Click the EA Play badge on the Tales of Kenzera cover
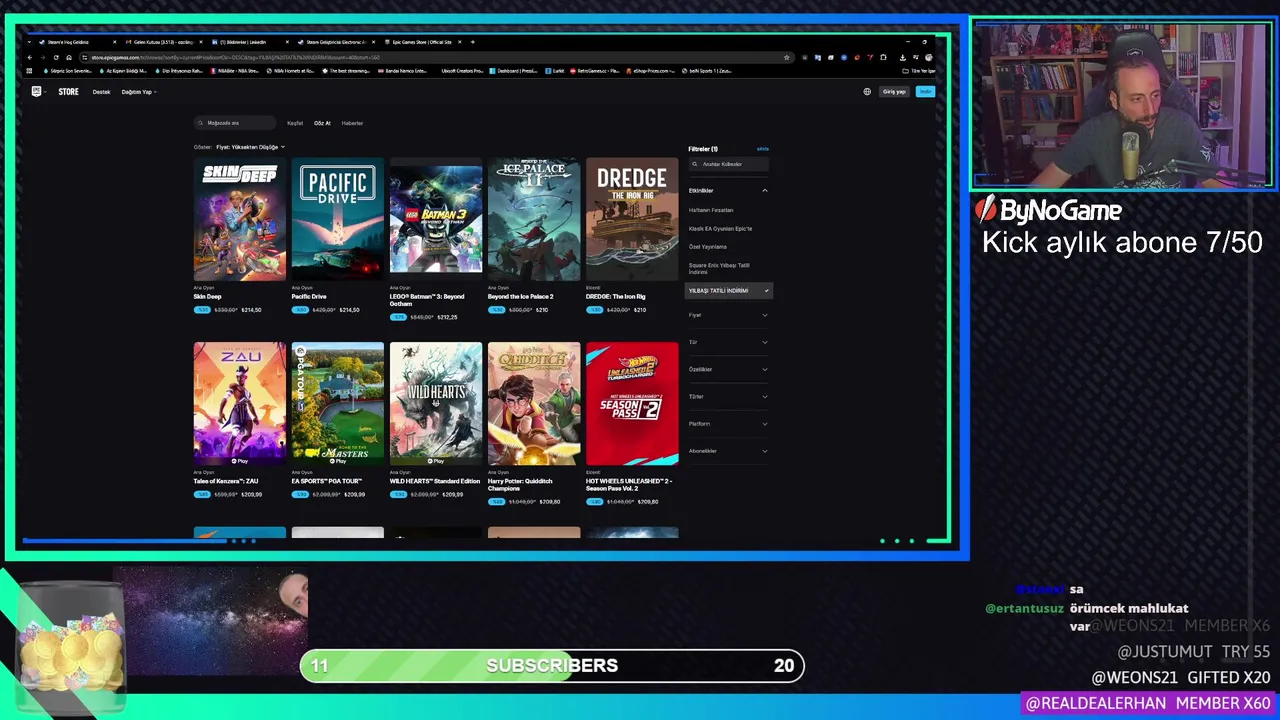Image resolution: width=1280 pixels, height=720 pixels. click(239, 461)
